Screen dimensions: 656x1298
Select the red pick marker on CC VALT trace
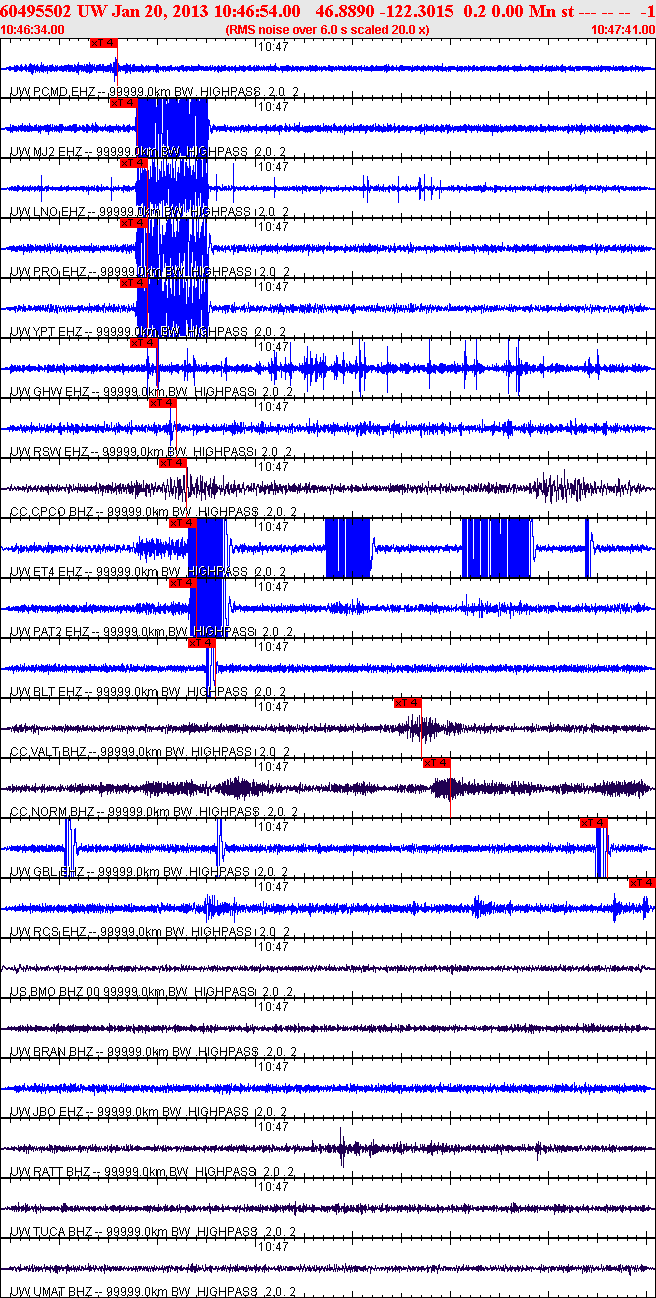click(x=408, y=703)
